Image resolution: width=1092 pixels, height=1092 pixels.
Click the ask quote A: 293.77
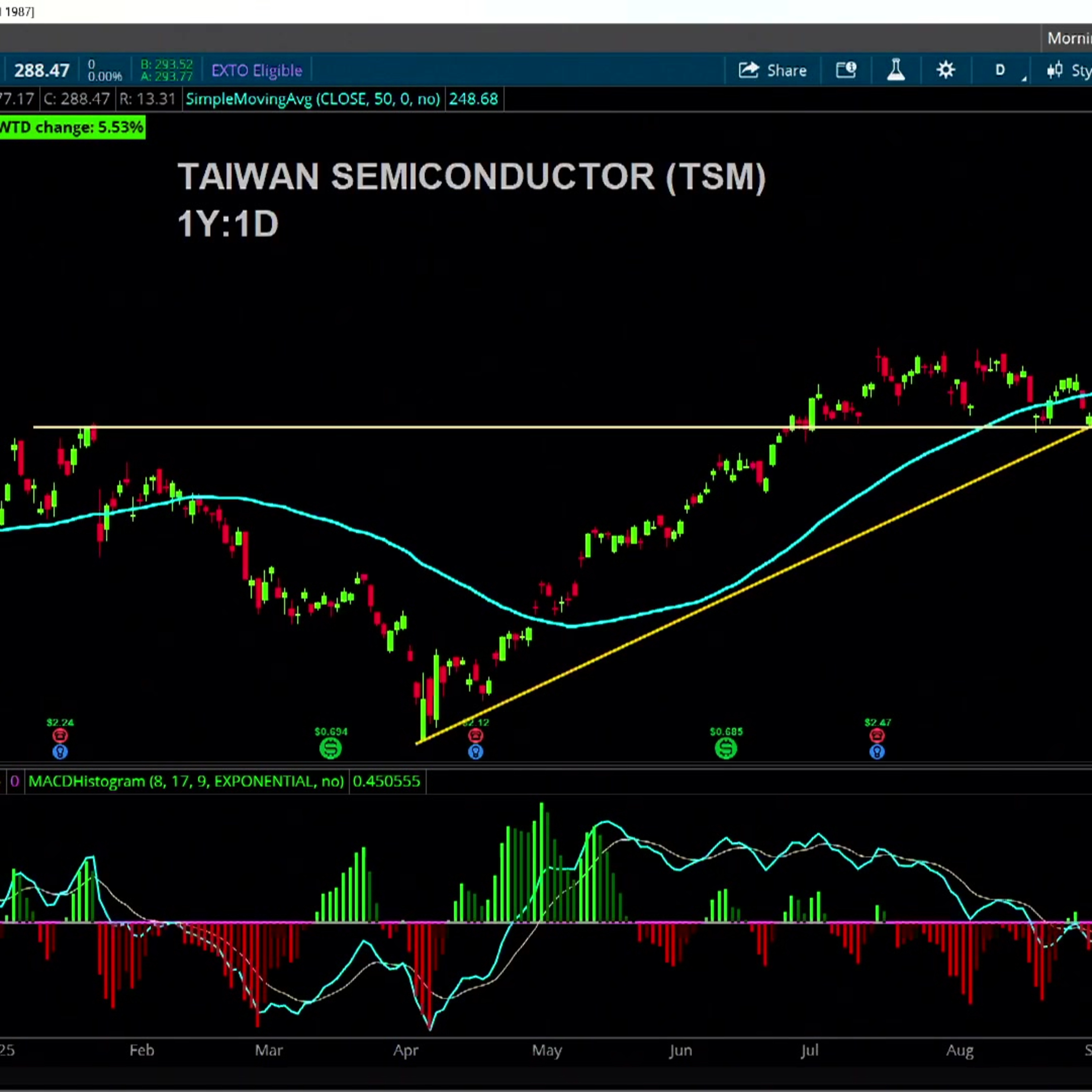(x=166, y=76)
